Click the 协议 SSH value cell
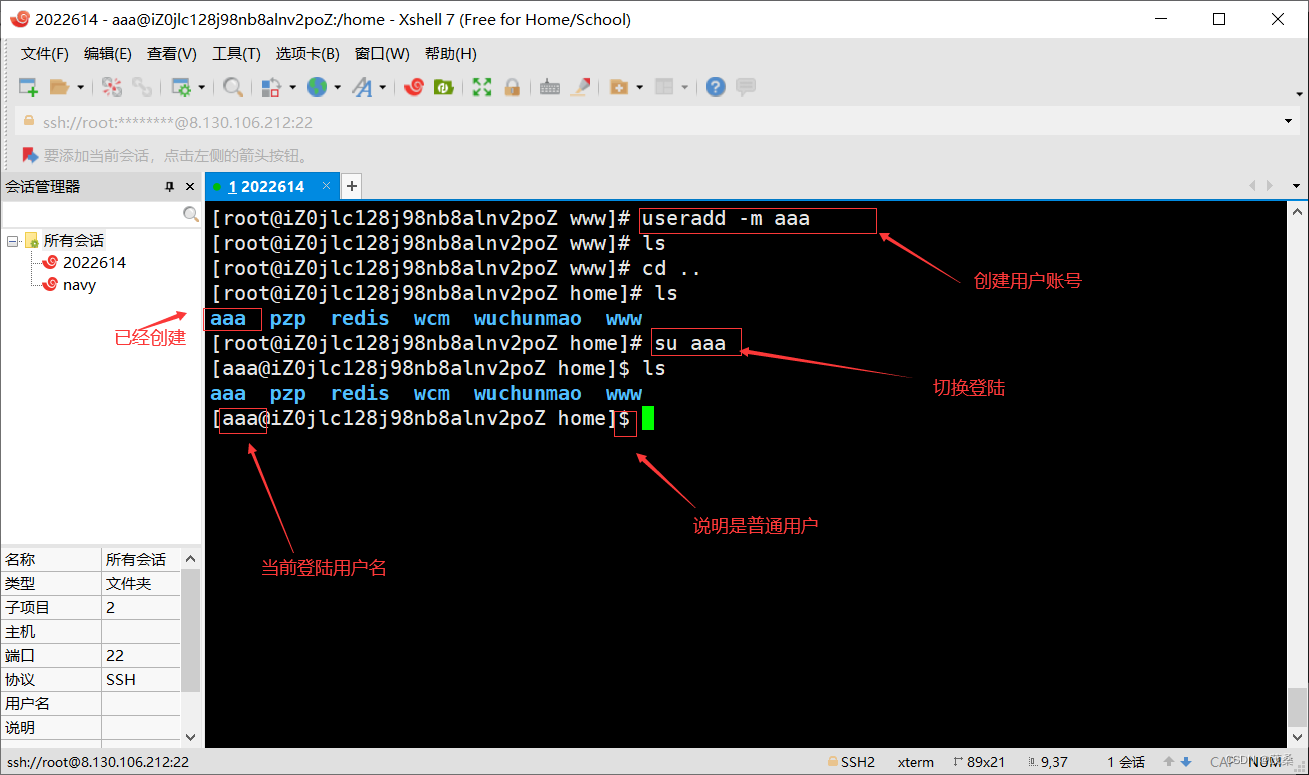The width and height of the screenshot is (1309, 775). [x=141, y=679]
